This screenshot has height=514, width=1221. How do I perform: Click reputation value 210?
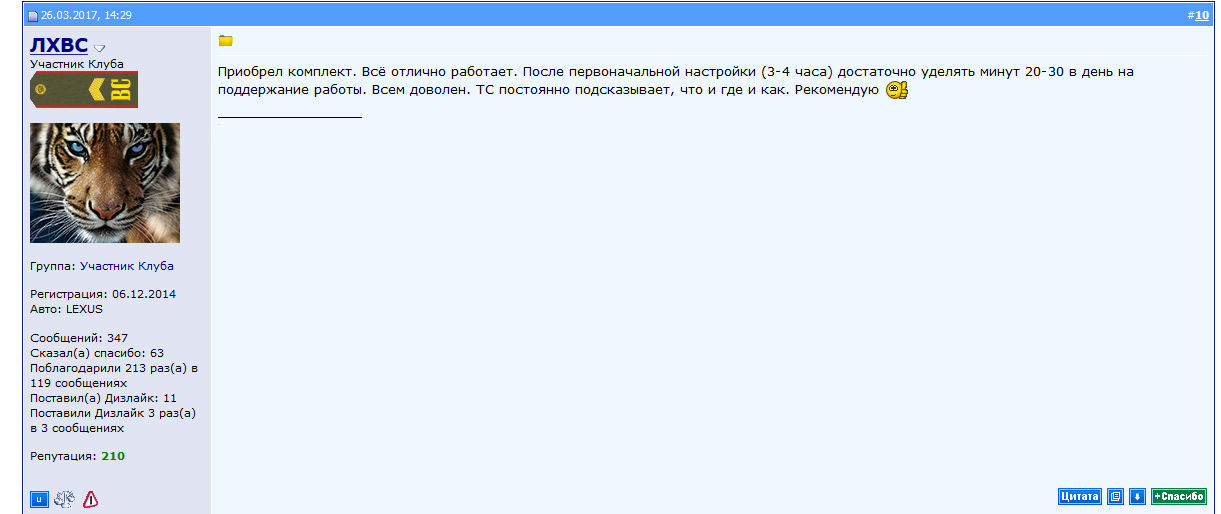(x=113, y=456)
